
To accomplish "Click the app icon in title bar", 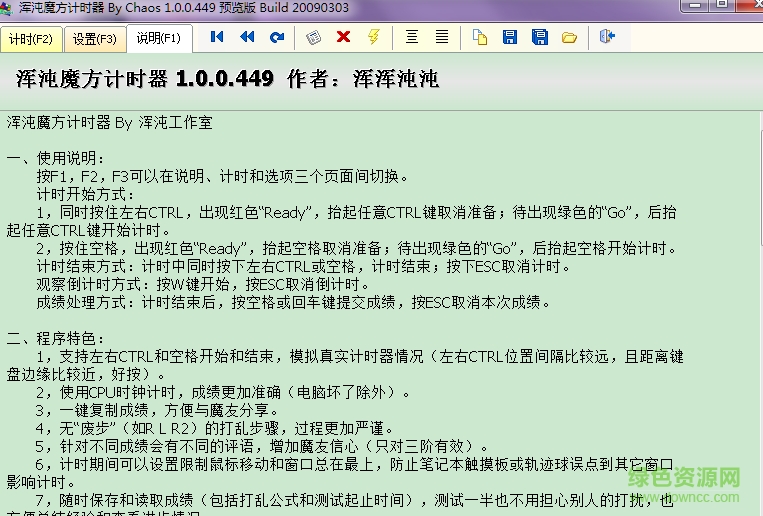I will pos(6,8).
